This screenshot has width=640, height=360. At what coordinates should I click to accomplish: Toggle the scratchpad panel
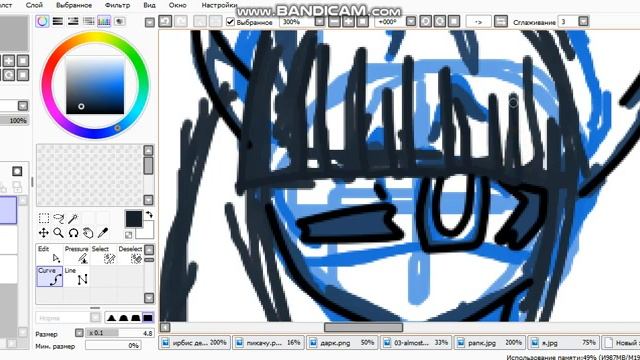pyautogui.click(x=120, y=21)
